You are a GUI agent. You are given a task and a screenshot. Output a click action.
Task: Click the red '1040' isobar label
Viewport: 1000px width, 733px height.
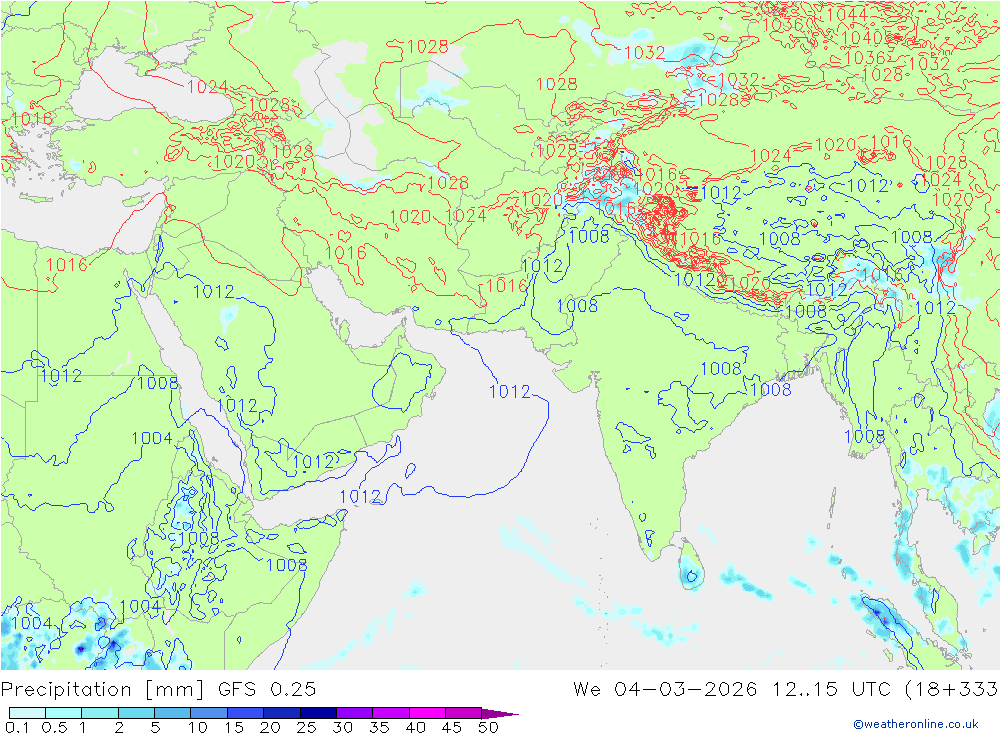click(x=862, y=37)
